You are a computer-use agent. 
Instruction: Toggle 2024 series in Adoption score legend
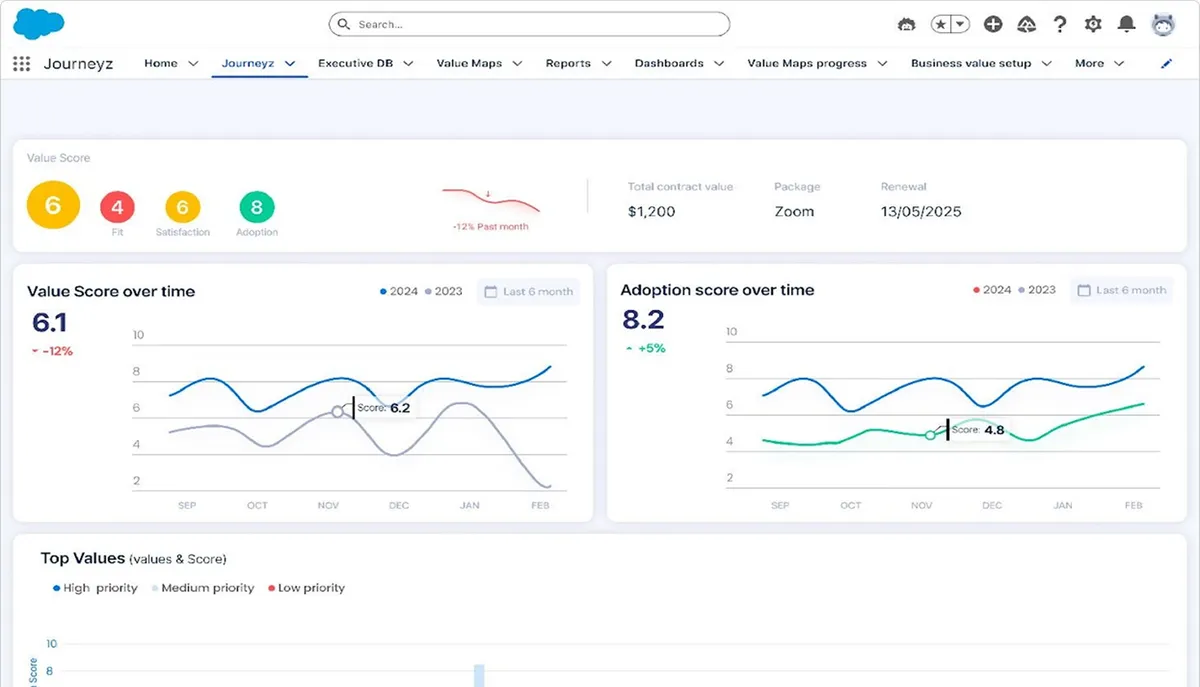point(992,290)
